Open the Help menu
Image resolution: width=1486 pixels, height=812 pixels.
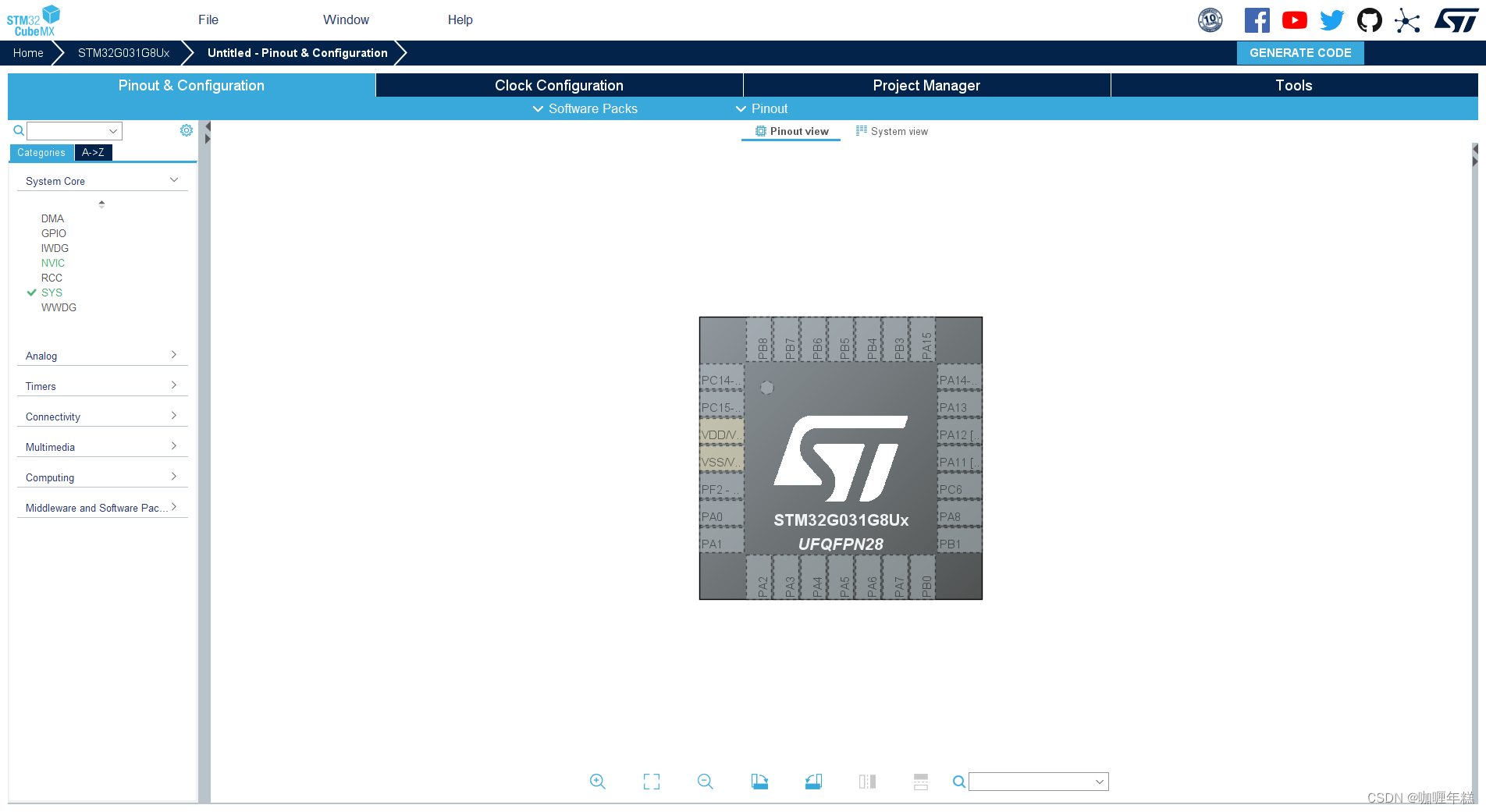coord(460,20)
